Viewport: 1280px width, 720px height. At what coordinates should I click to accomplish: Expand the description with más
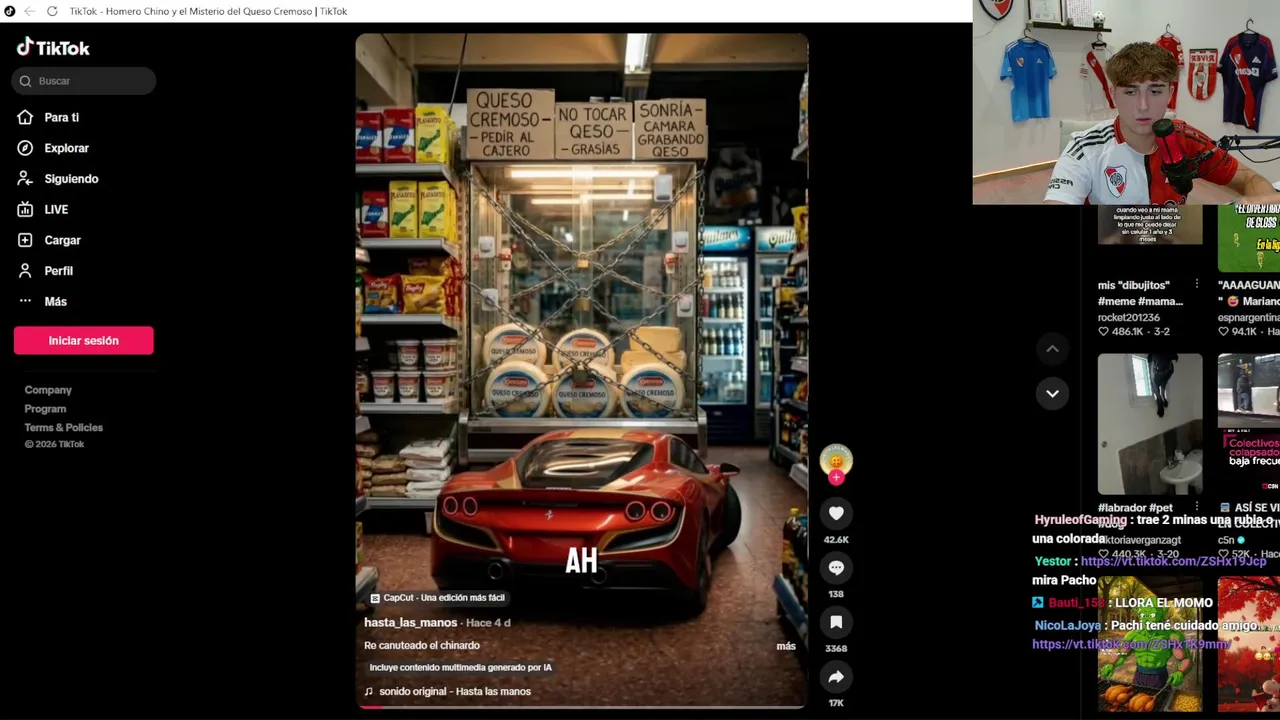click(x=786, y=646)
